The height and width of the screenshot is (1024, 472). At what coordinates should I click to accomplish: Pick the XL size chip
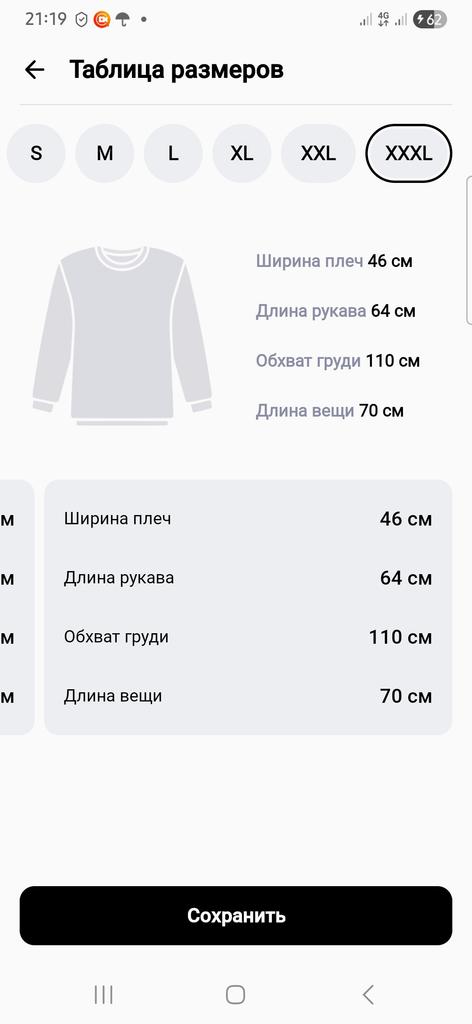click(x=242, y=153)
